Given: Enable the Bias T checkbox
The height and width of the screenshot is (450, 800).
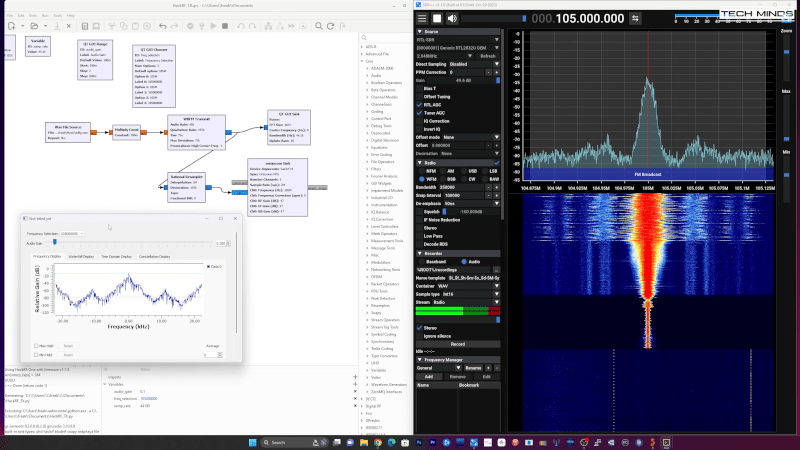Looking at the screenshot, I should coord(420,88).
